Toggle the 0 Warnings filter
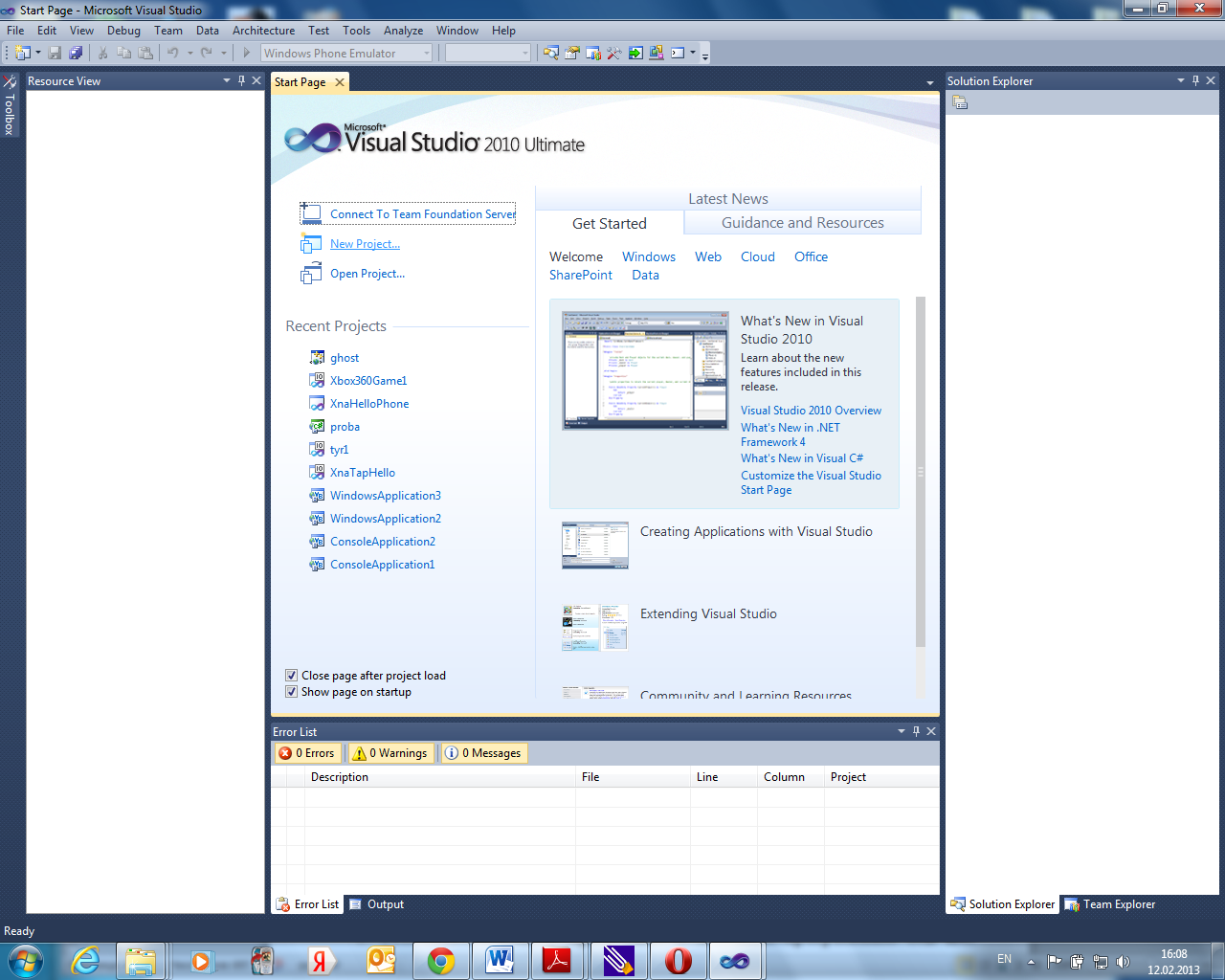Viewport: 1225px width, 980px height. tap(390, 753)
